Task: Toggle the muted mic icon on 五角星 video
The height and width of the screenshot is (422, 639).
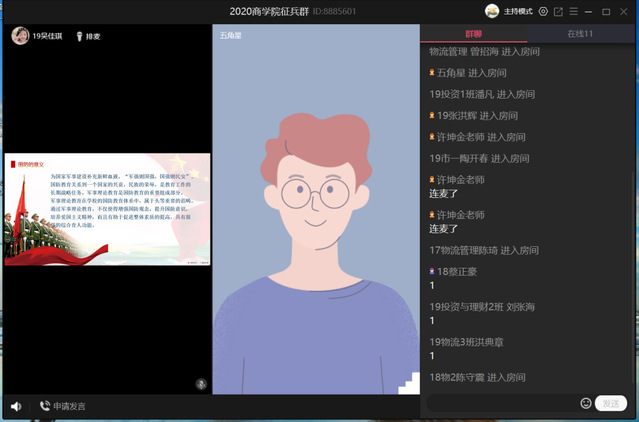Action: (x=201, y=384)
